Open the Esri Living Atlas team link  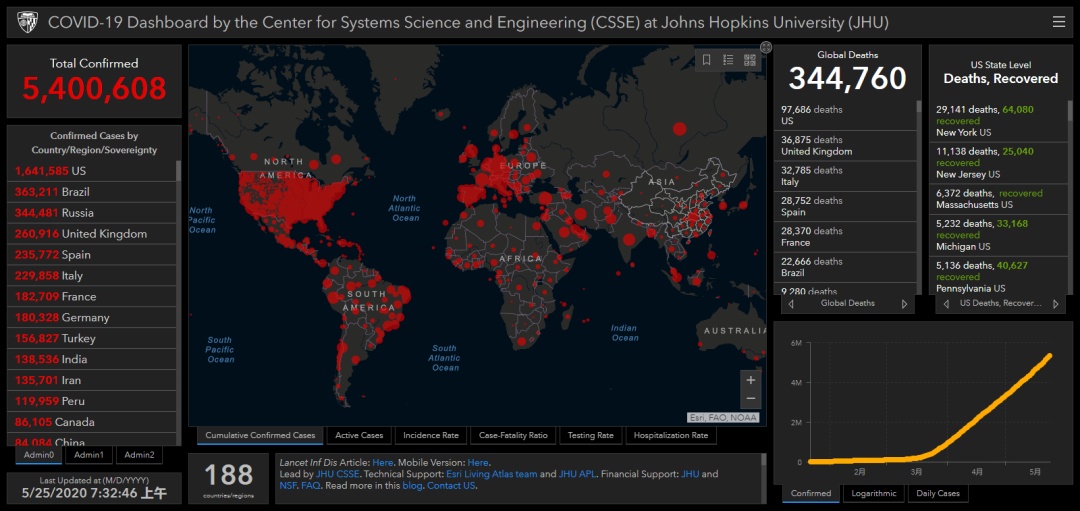pyautogui.click(x=492, y=474)
